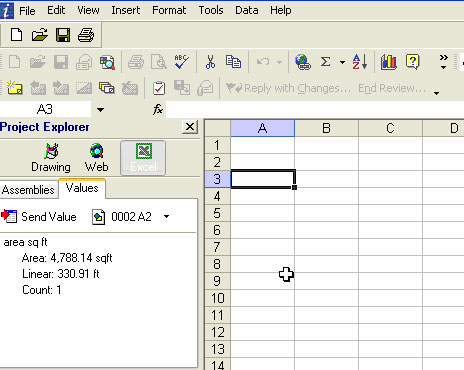Select 'Count: 1' value

[42, 290]
